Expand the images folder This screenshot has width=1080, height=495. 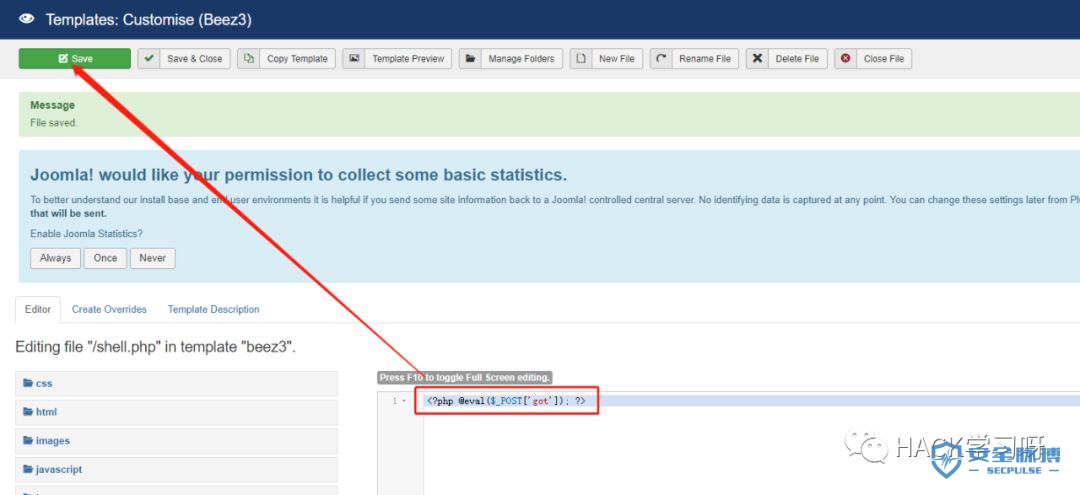click(x=176, y=441)
